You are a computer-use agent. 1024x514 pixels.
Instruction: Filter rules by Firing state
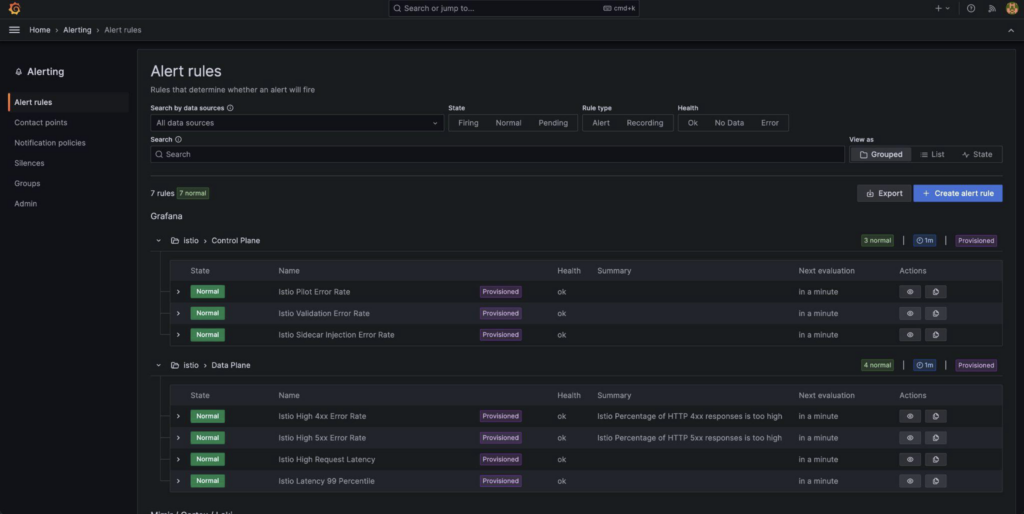pyautogui.click(x=468, y=123)
